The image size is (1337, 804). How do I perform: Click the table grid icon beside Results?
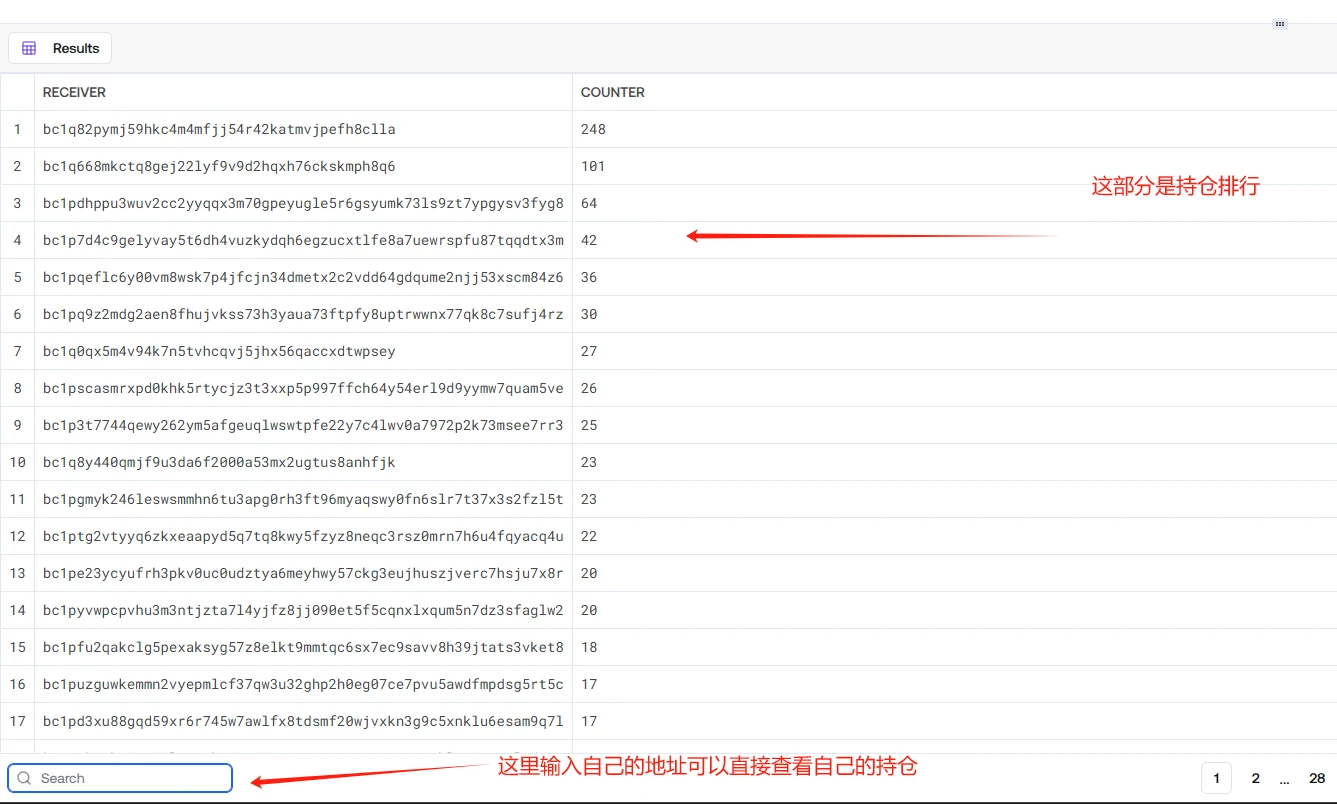point(29,48)
